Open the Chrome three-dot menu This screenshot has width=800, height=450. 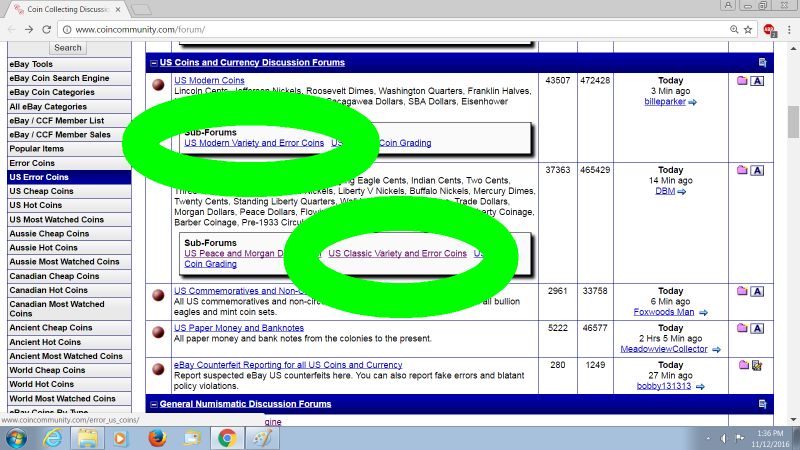[789, 30]
